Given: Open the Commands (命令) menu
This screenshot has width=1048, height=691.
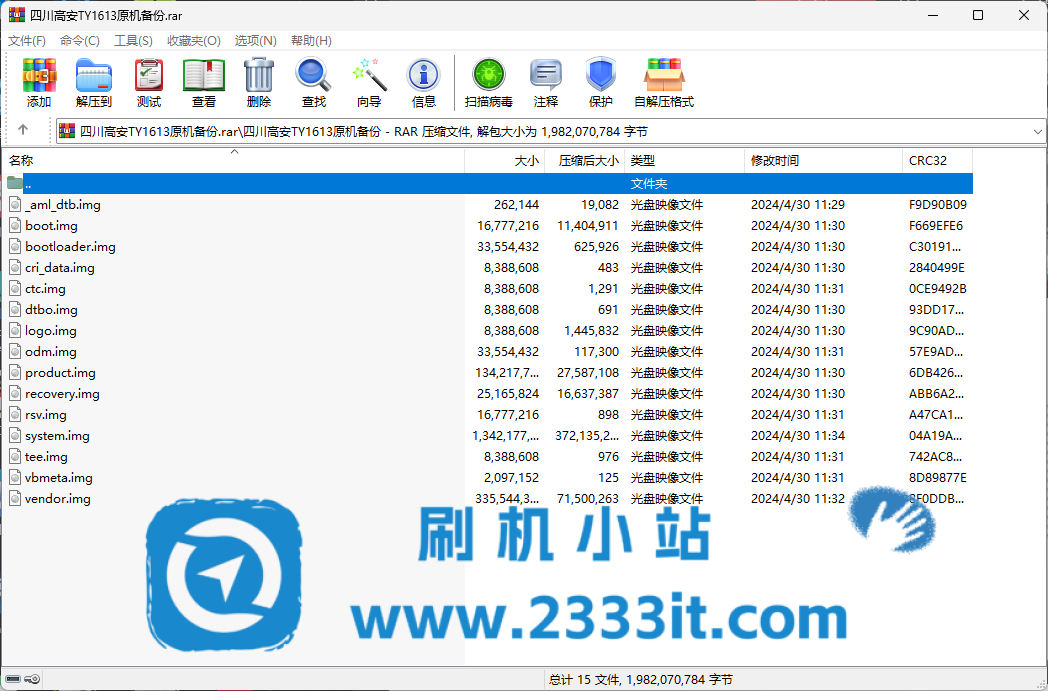Looking at the screenshot, I should 80,41.
